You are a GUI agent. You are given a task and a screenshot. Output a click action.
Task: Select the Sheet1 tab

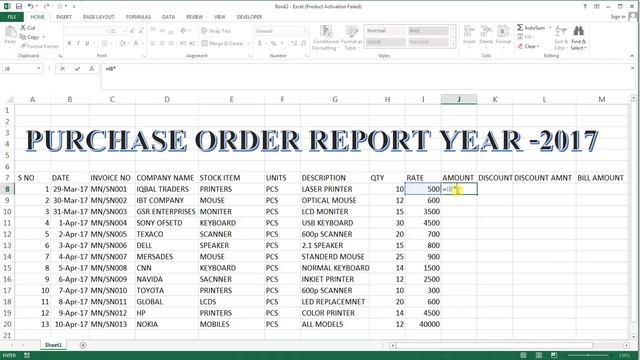(53, 345)
